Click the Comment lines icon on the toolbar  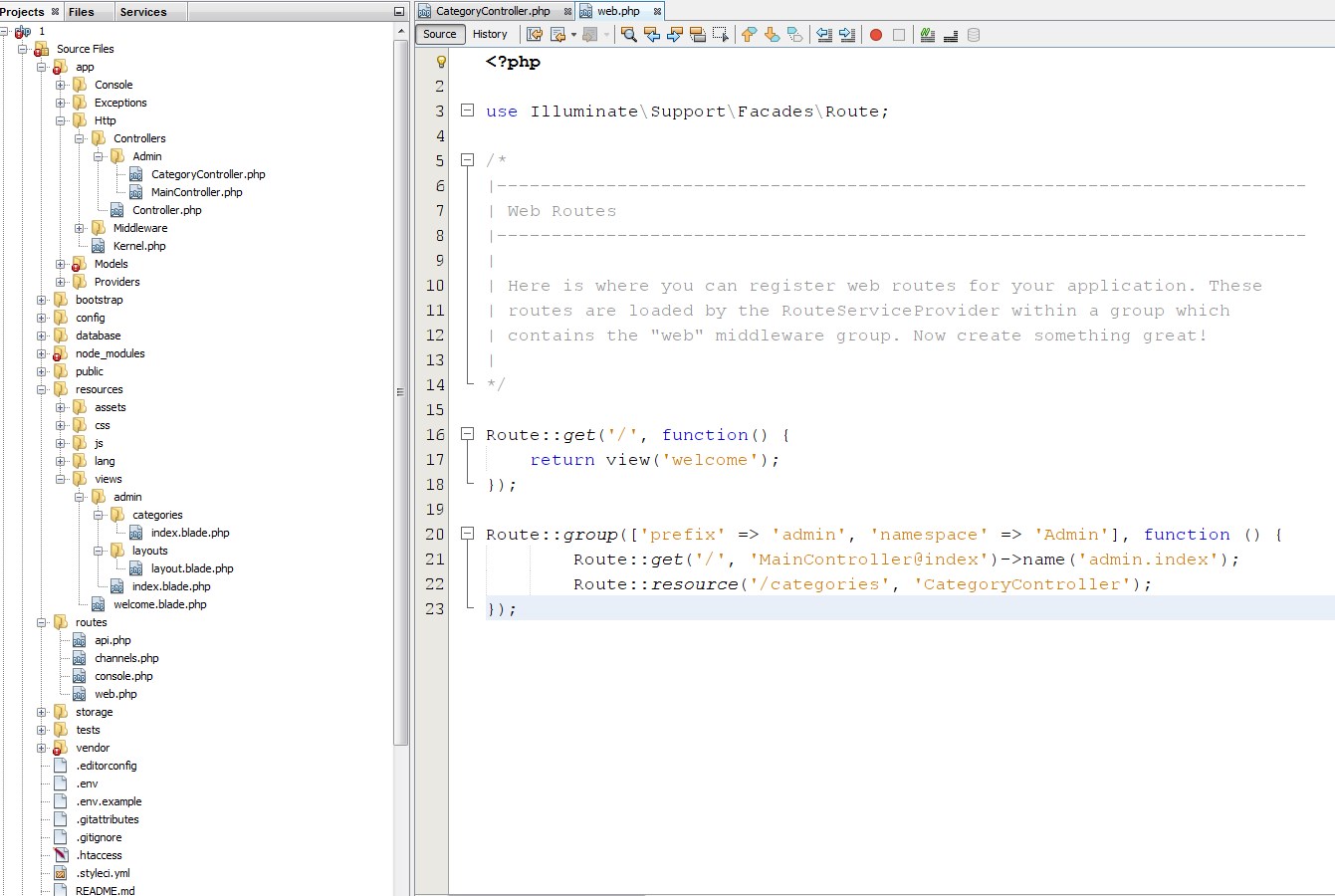click(927, 34)
